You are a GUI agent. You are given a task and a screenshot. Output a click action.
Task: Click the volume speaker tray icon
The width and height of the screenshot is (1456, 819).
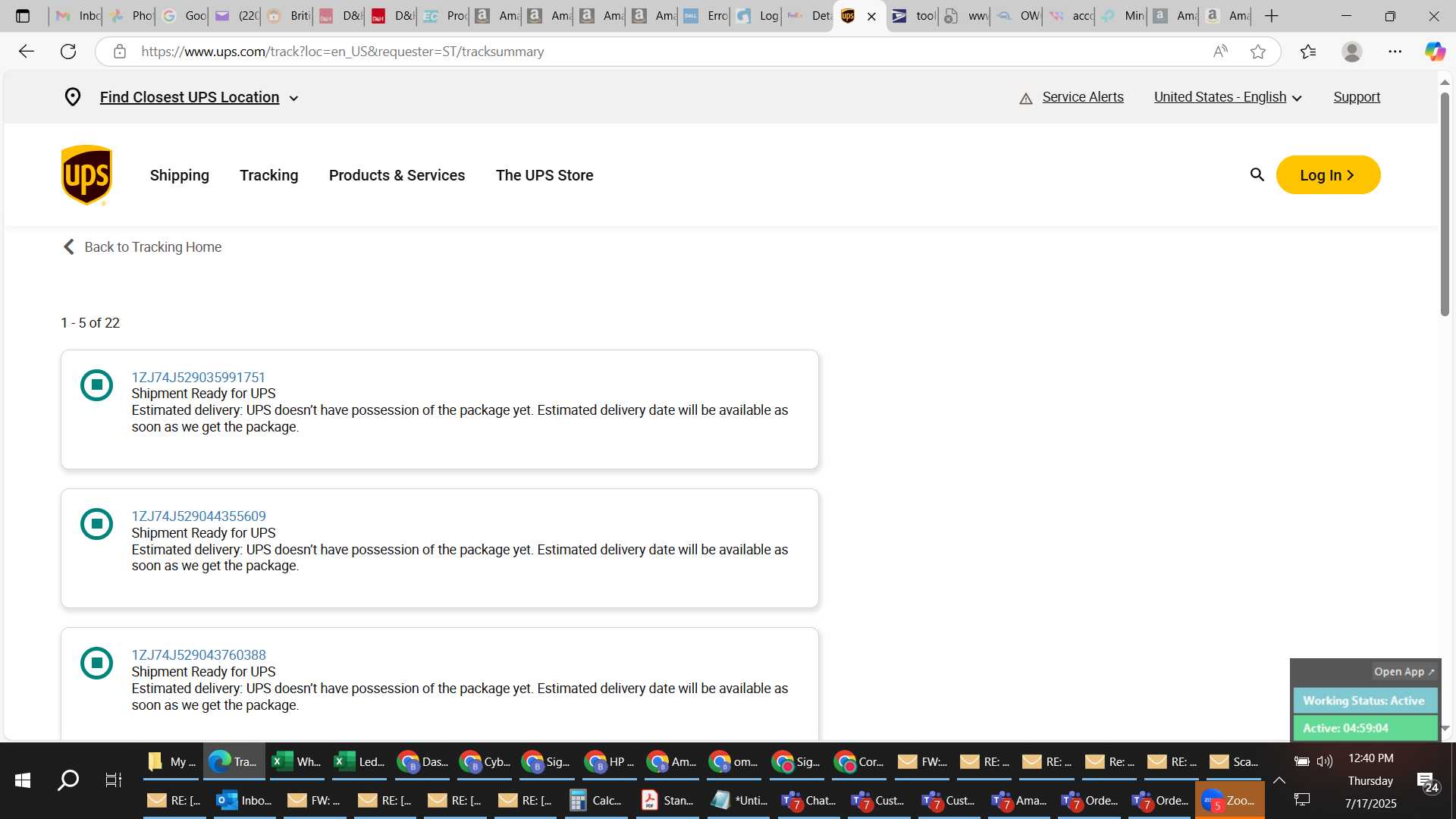[1325, 761]
